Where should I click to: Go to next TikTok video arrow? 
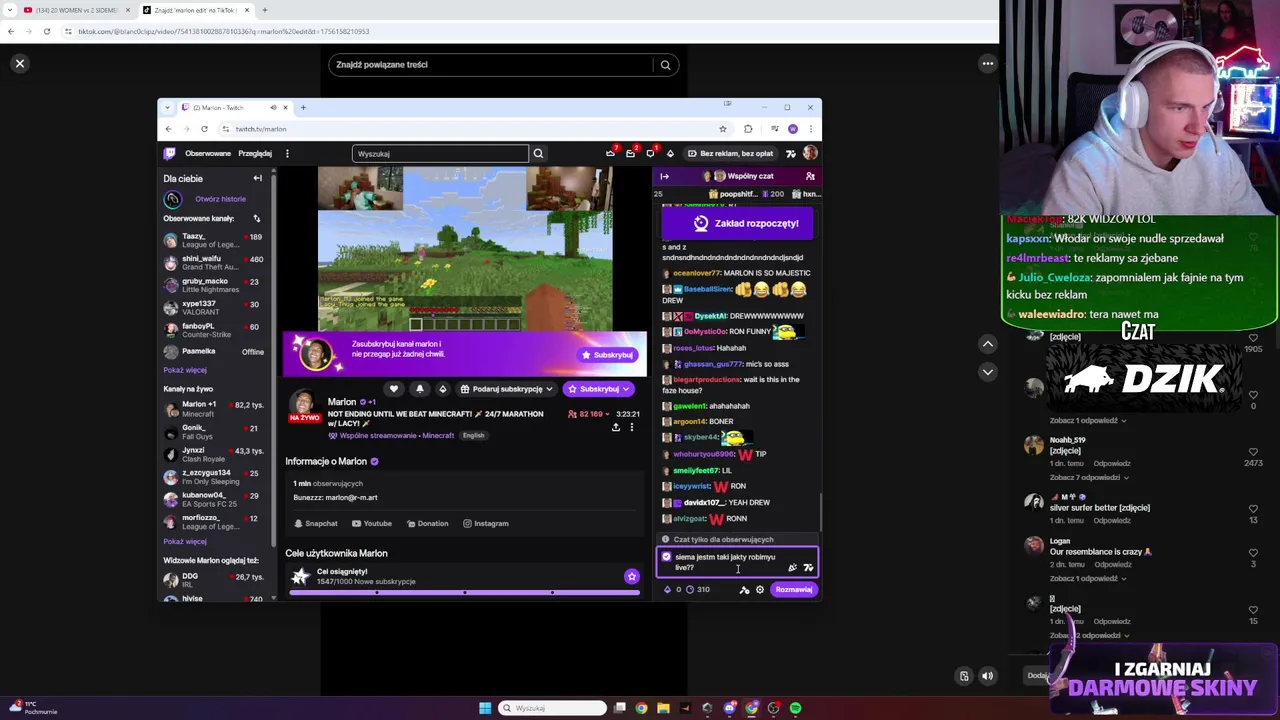point(987,372)
